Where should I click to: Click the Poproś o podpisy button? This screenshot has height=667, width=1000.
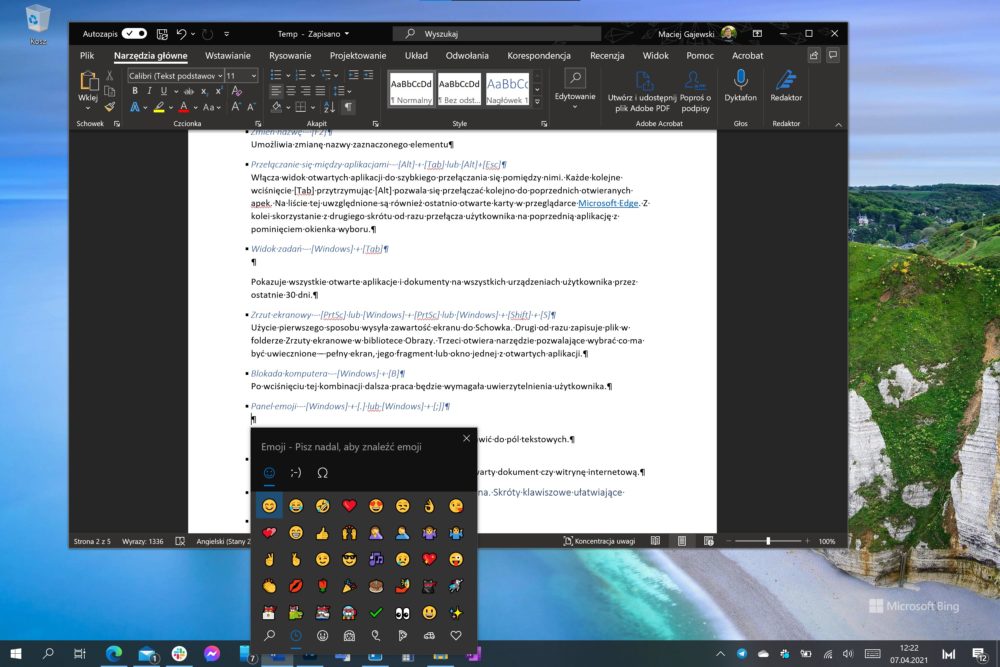pyautogui.click(x=695, y=91)
